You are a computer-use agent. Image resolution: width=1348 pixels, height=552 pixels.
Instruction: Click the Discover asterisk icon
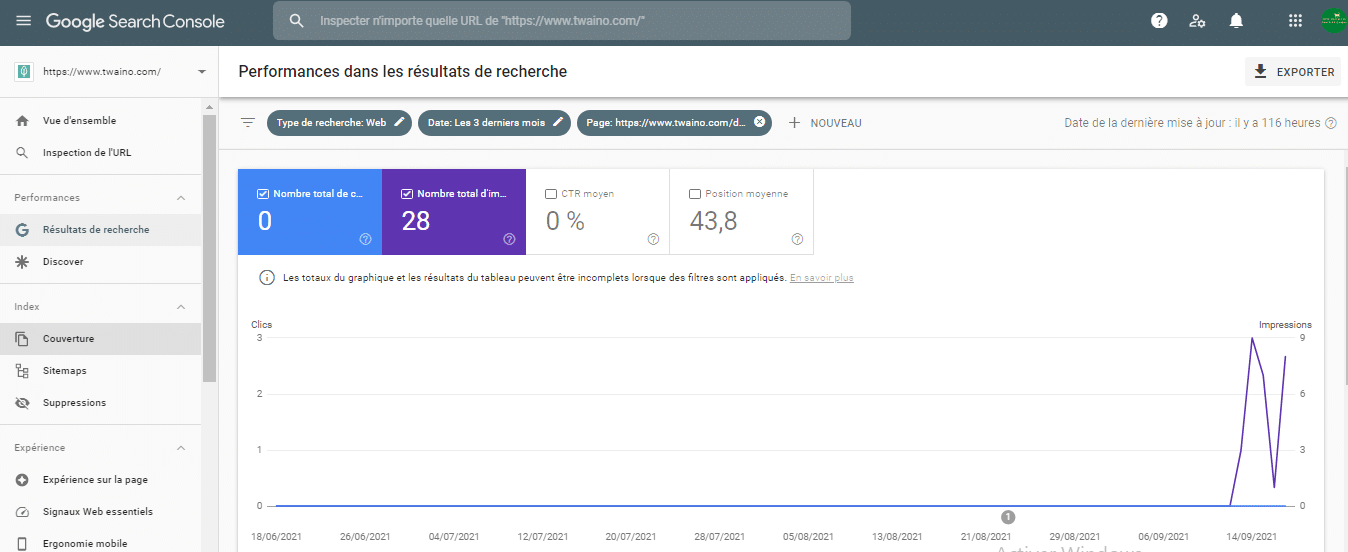pos(22,262)
